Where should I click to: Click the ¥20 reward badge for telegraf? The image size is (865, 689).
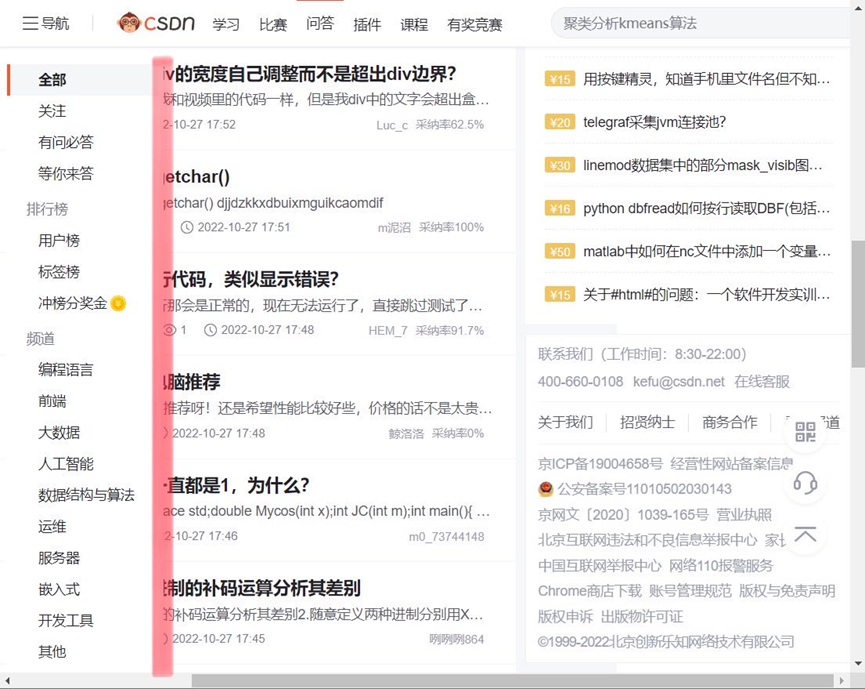(x=559, y=122)
